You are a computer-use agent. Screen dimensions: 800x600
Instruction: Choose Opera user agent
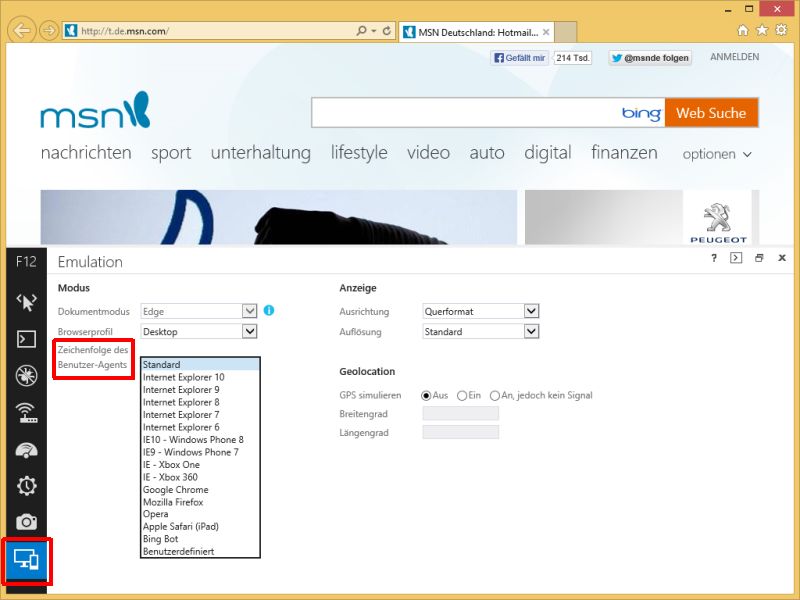click(x=201, y=514)
